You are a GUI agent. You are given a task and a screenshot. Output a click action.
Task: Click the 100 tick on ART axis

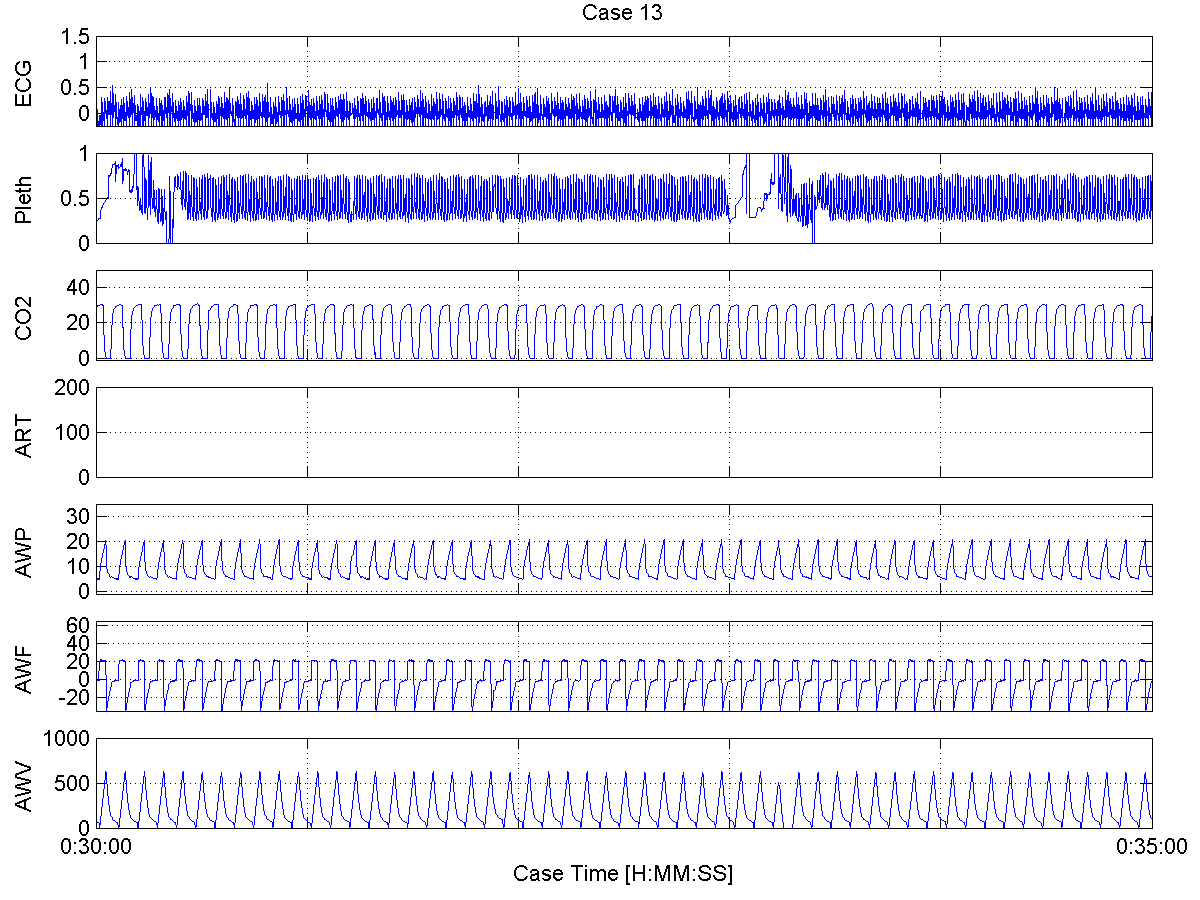pos(74,432)
